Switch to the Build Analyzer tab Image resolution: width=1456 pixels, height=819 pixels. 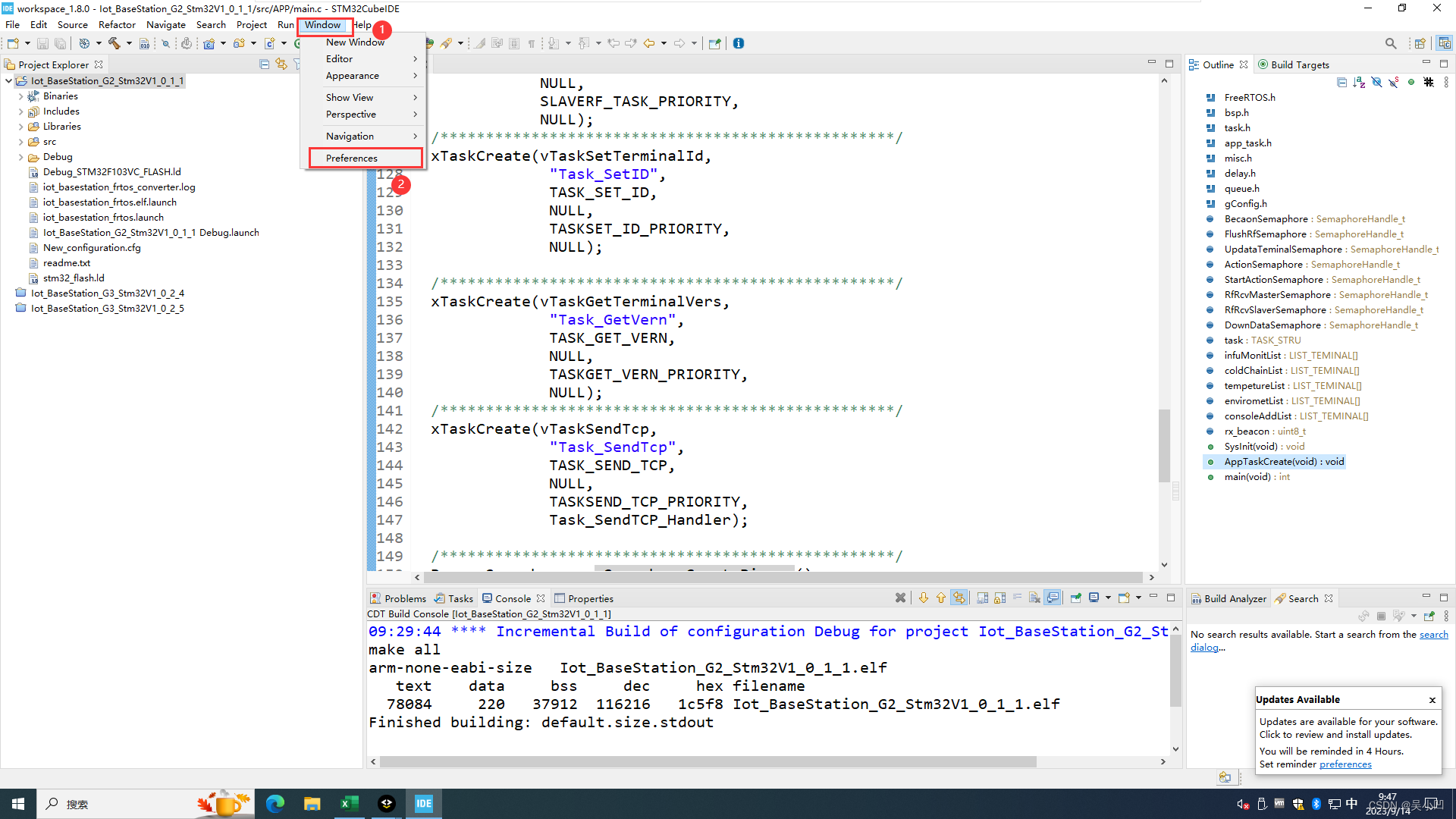click(x=1228, y=598)
